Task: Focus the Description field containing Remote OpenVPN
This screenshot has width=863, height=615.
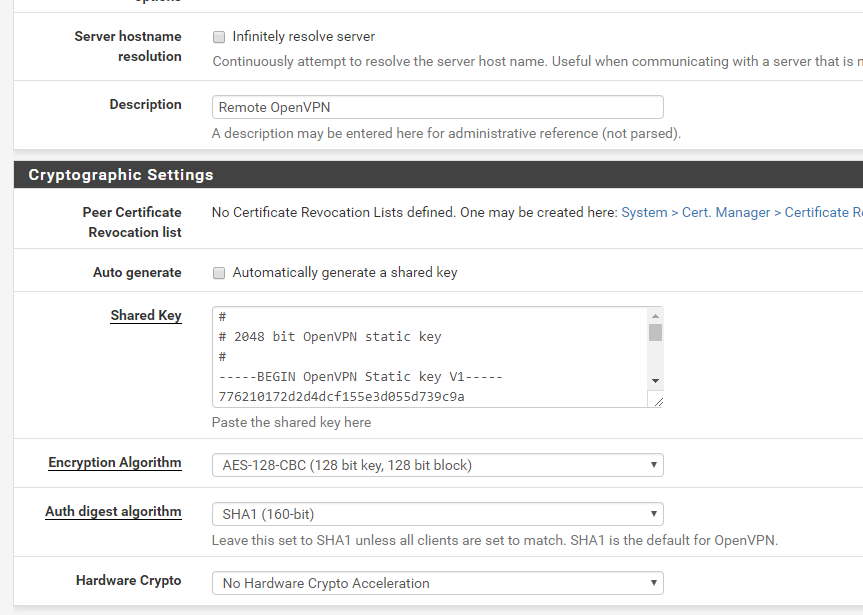Action: pos(437,107)
